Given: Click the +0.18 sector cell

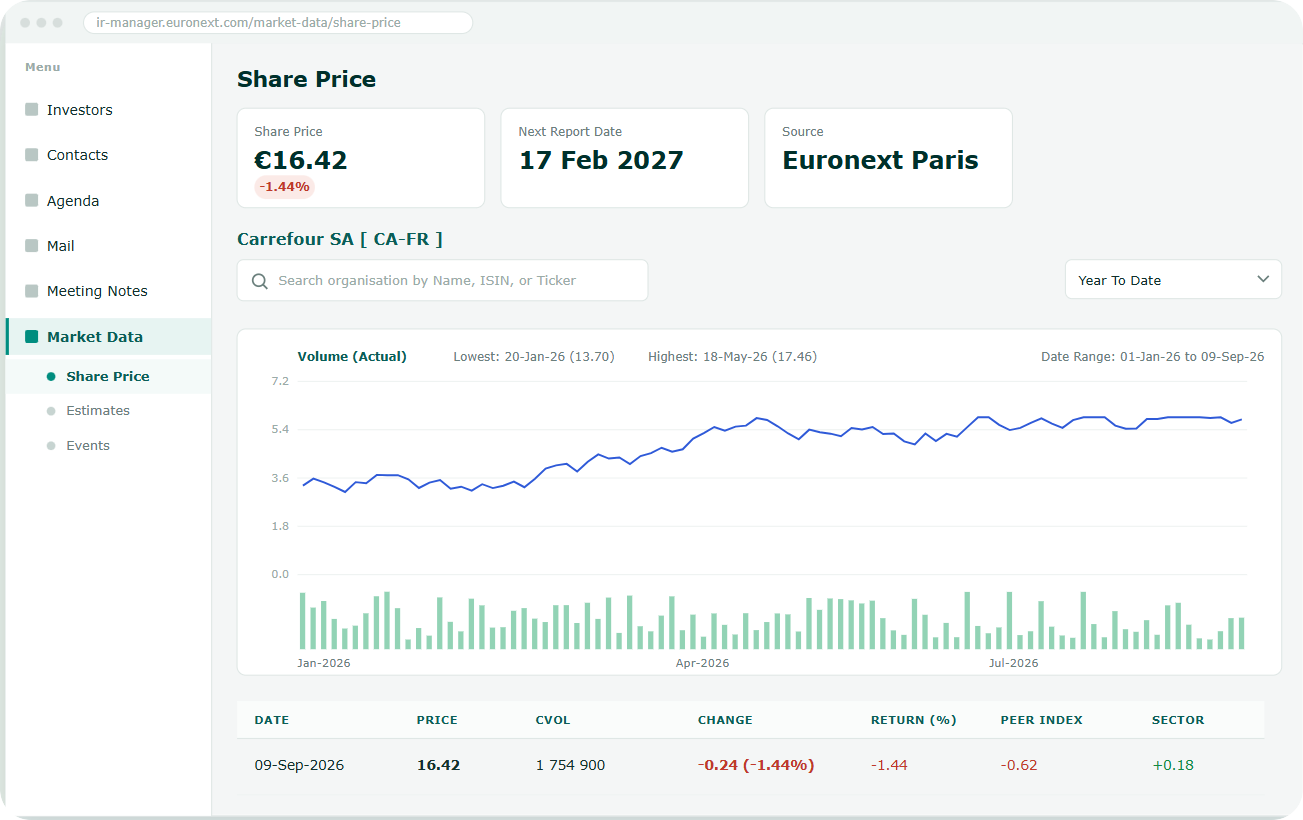Looking at the screenshot, I should point(1173,765).
